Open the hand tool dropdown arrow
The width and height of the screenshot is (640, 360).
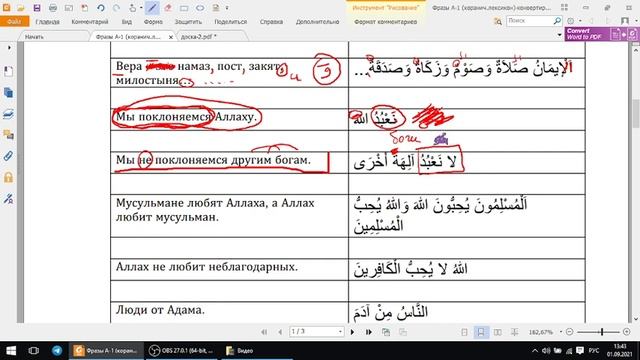point(141,8)
